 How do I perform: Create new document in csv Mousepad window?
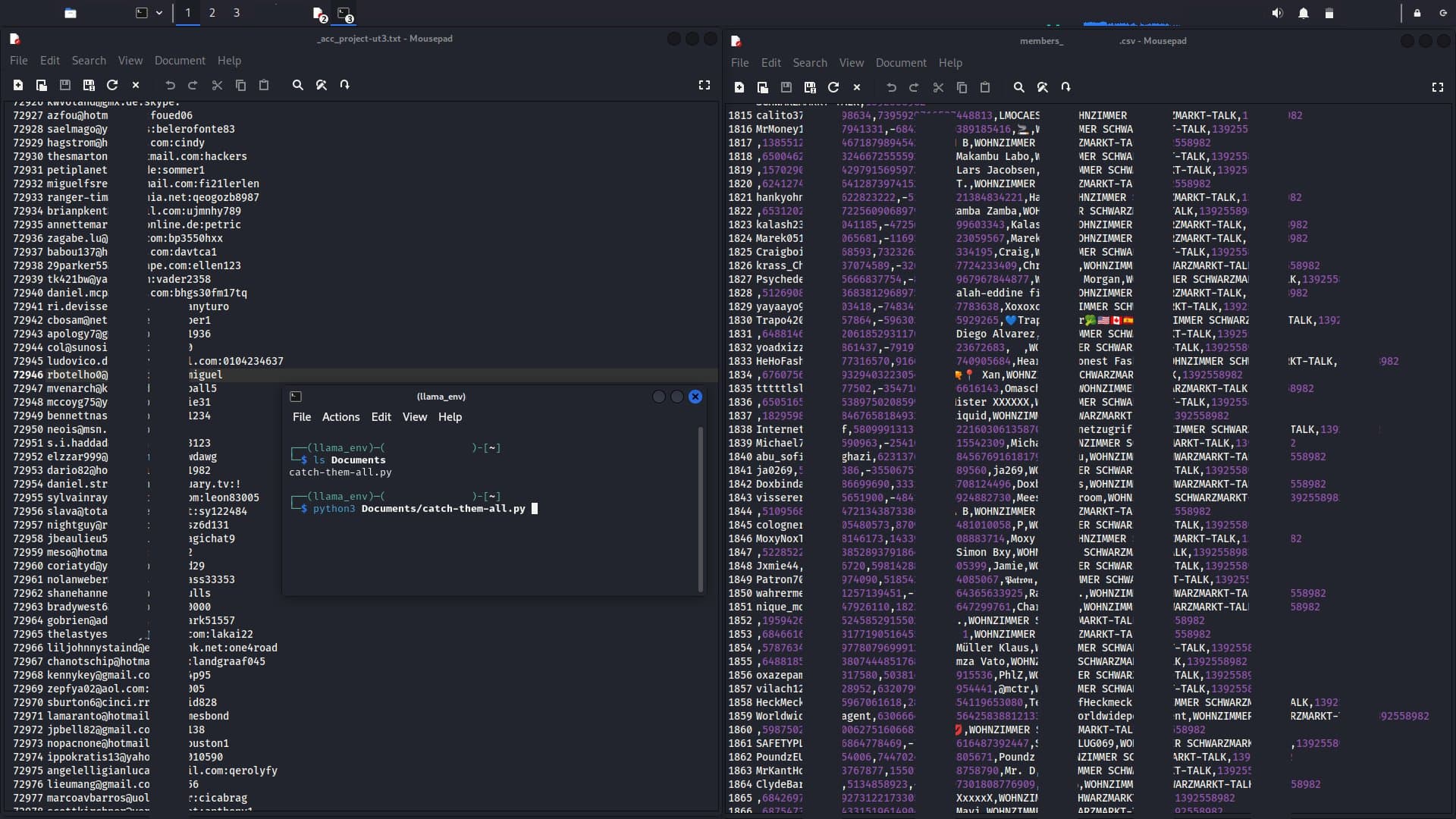[x=739, y=88]
